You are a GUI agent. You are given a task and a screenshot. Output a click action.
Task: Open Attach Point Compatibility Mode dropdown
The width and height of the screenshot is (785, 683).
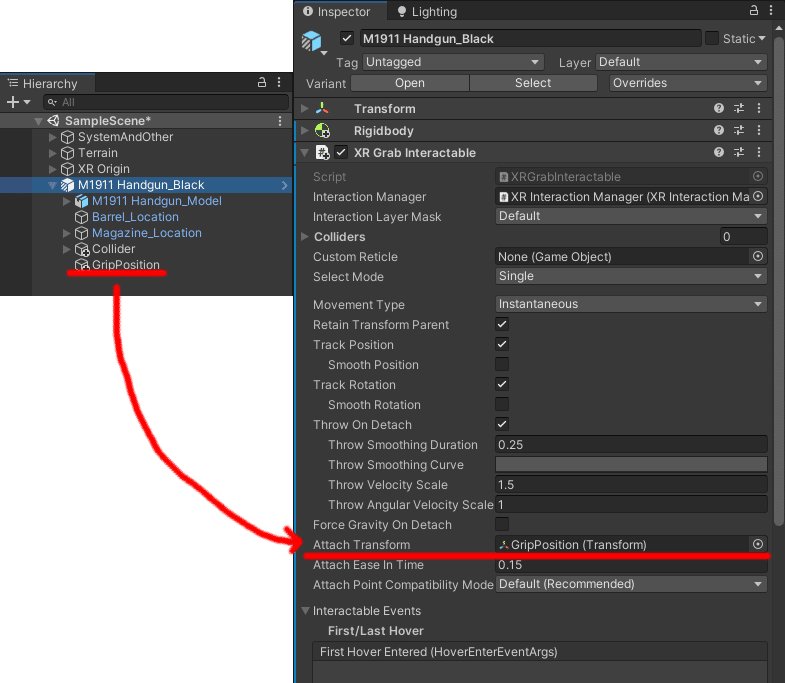pyautogui.click(x=631, y=584)
